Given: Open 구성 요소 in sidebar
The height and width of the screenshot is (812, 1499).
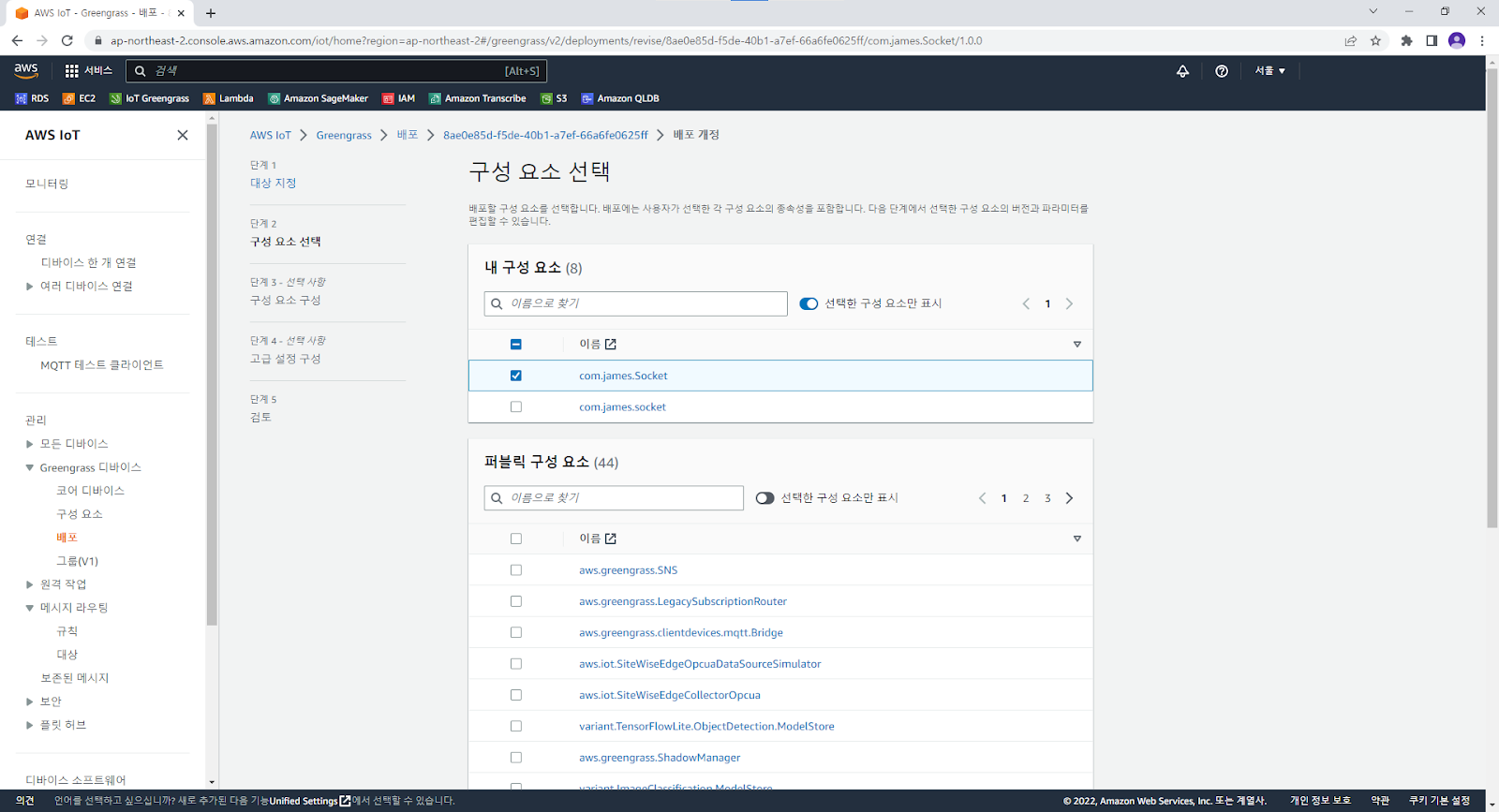Looking at the screenshot, I should click(x=80, y=514).
